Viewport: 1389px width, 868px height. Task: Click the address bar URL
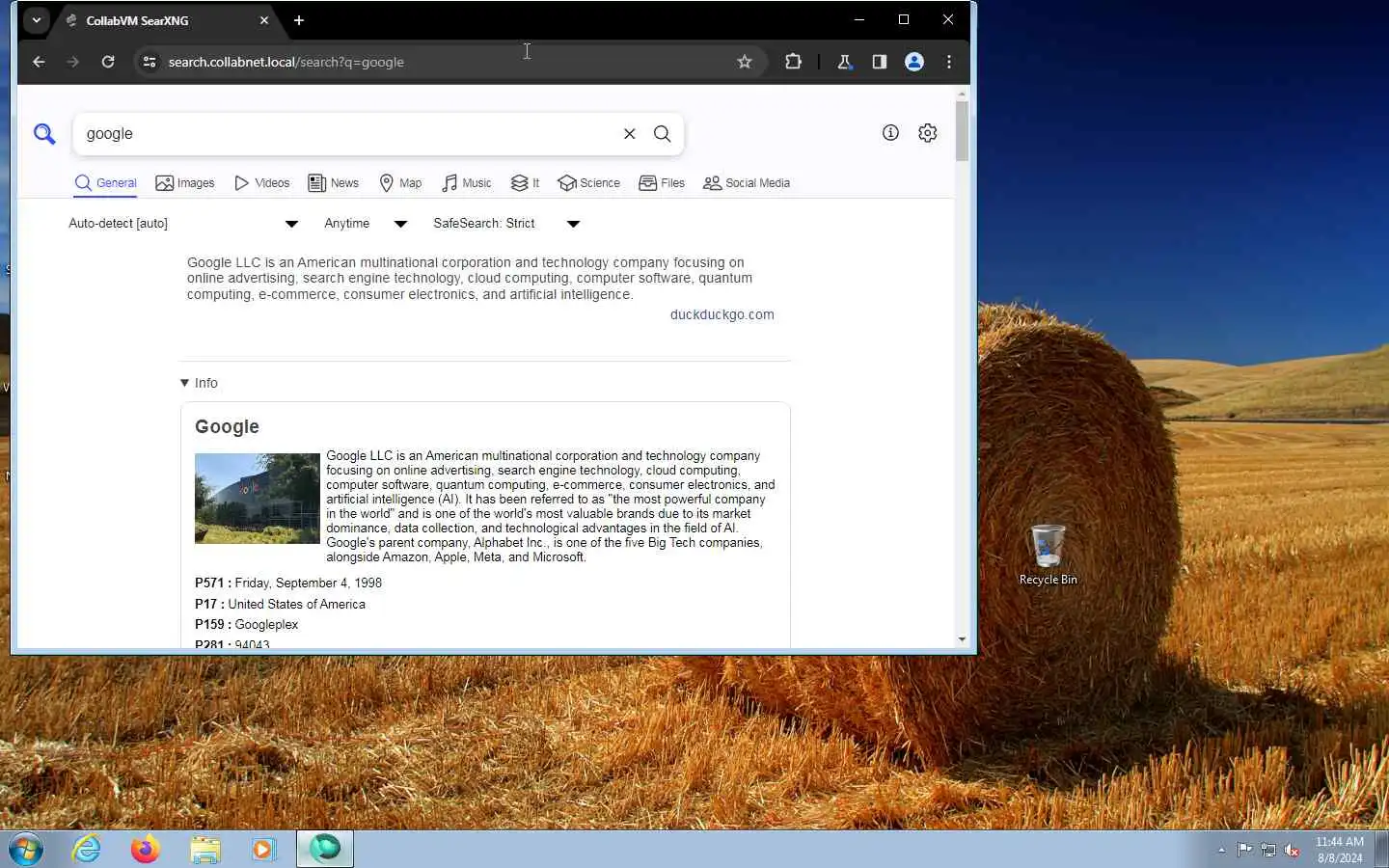tap(286, 62)
